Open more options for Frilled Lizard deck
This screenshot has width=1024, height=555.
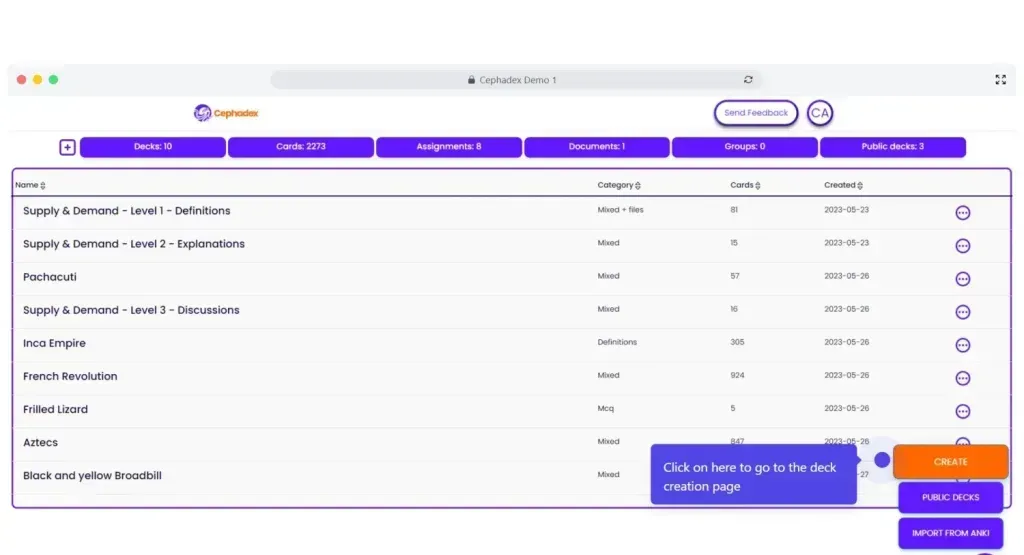963,411
